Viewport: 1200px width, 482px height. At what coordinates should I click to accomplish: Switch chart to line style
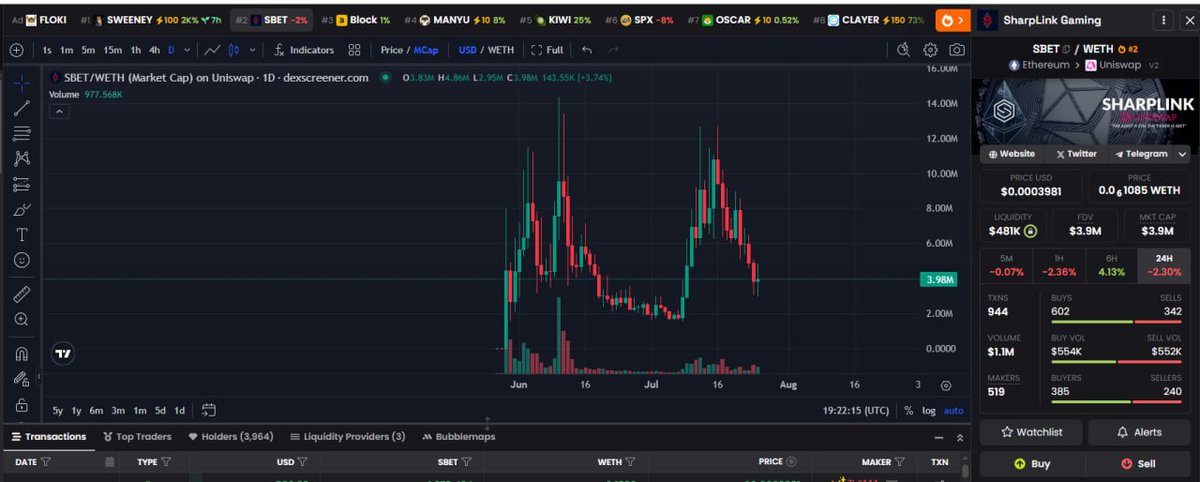[x=212, y=50]
